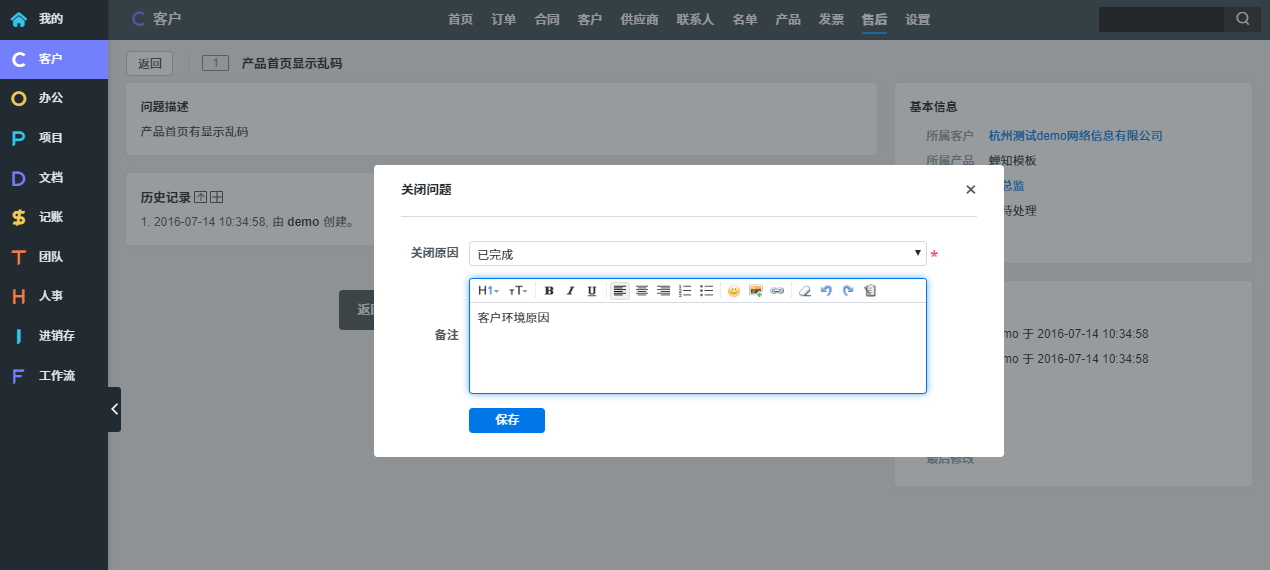1270x570 pixels.
Task: Toggle italic formatting in the editor toolbar
Action: point(570,291)
